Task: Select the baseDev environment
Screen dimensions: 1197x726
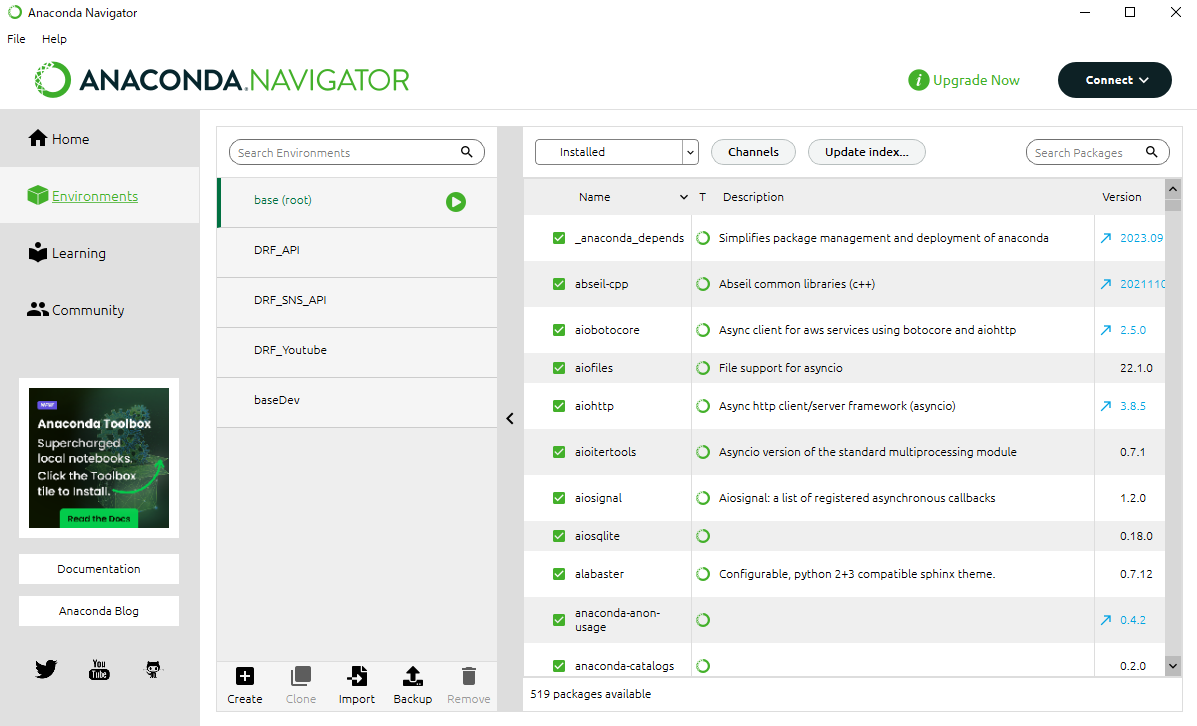Action: (x=357, y=400)
